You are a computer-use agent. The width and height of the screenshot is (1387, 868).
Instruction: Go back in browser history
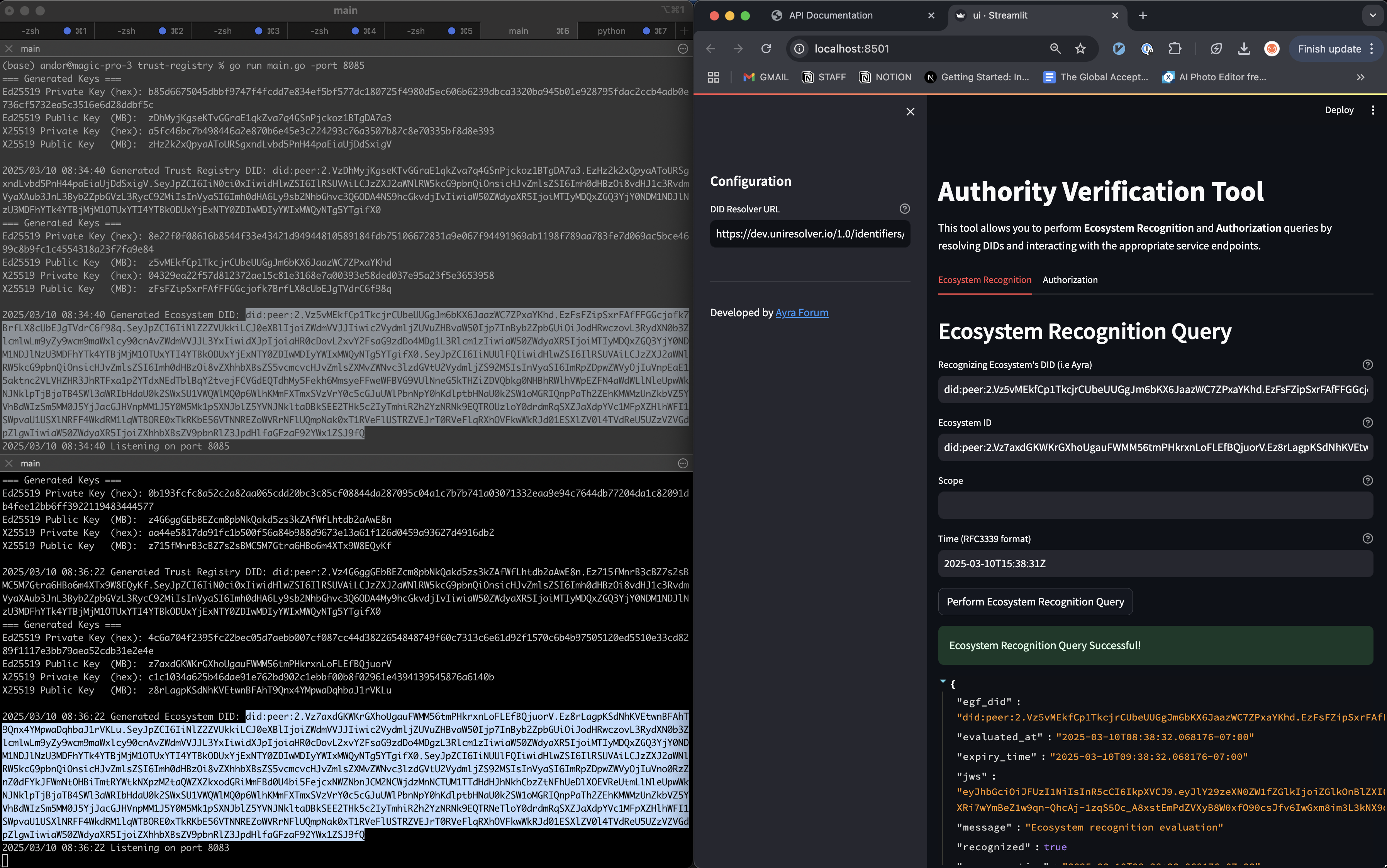pos(711,49)
